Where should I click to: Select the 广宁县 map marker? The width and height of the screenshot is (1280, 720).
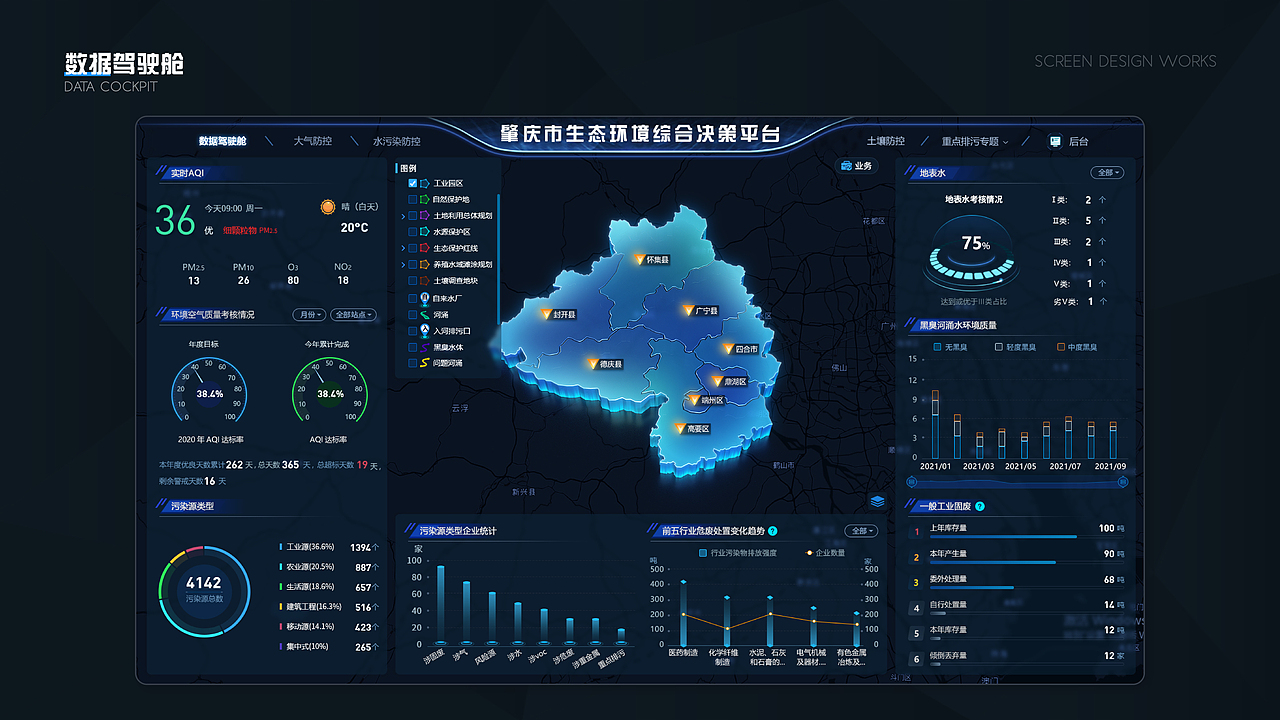point(688,311)
